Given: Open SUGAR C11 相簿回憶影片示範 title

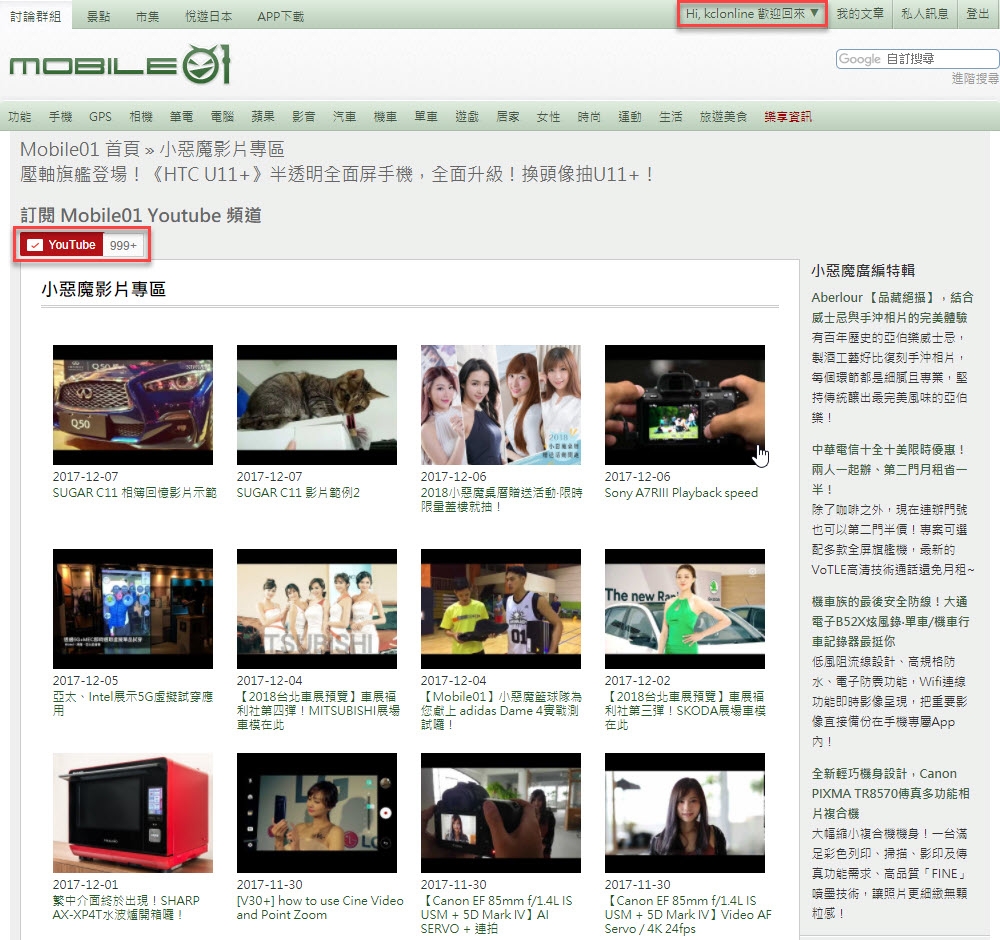Looking at the screenshot, I should click(x=135, y=493).
